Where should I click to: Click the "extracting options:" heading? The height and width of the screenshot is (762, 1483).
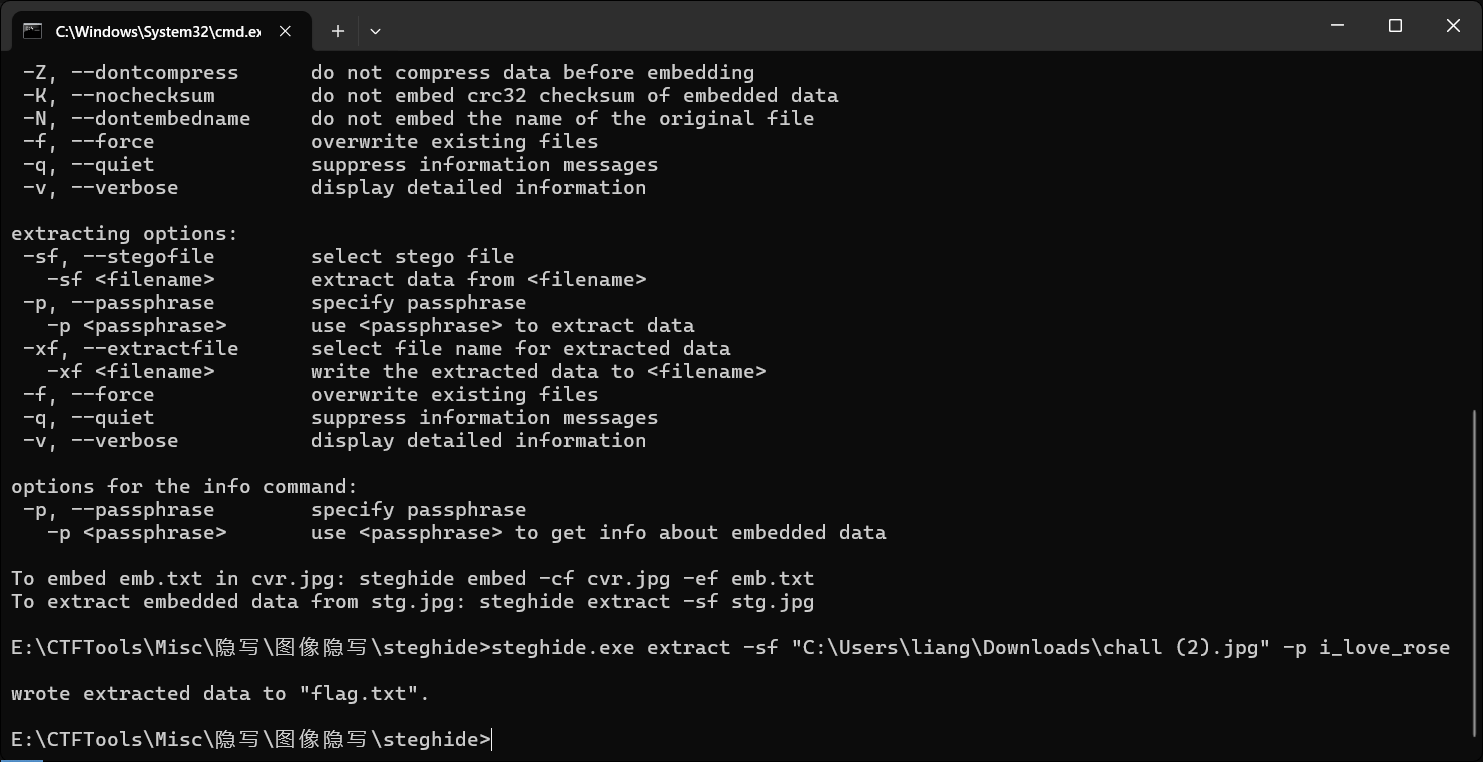click(x=124, y=234)
